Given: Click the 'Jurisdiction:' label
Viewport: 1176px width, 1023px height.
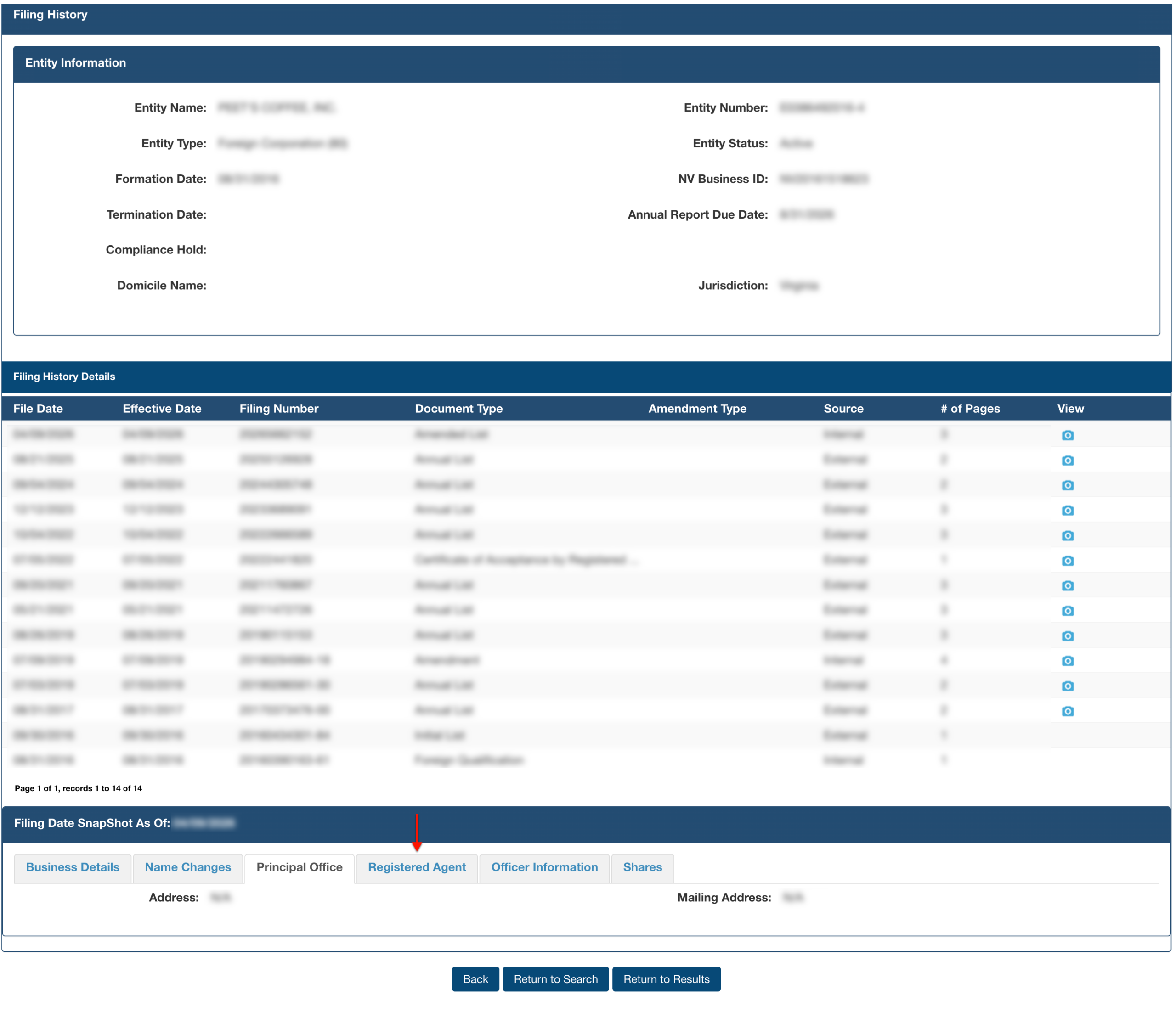Looking at the screenshot, I should click(x=733, y=286).
